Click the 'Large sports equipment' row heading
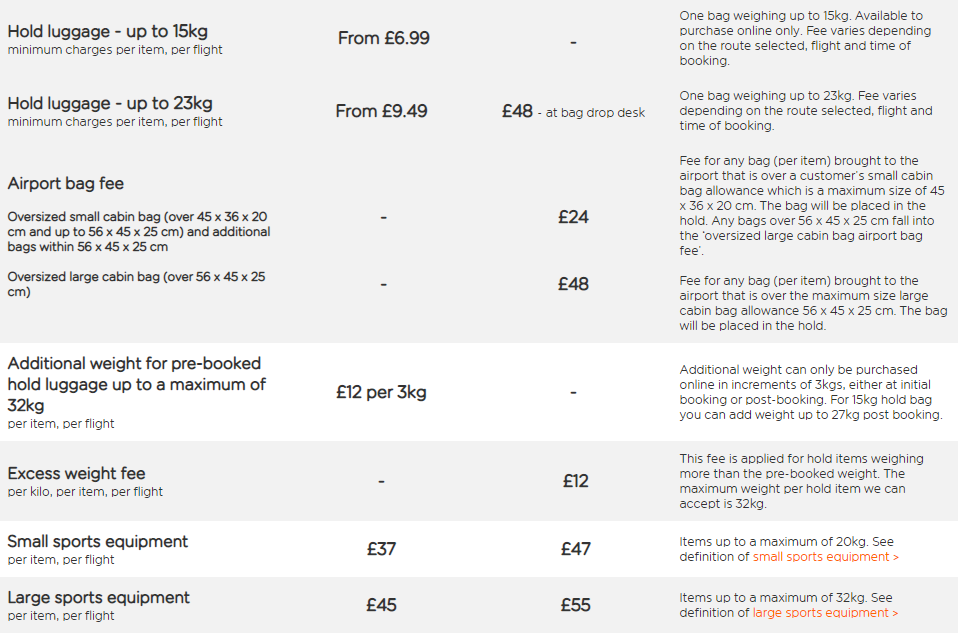964x636 pixels. [x=98, y=597]
